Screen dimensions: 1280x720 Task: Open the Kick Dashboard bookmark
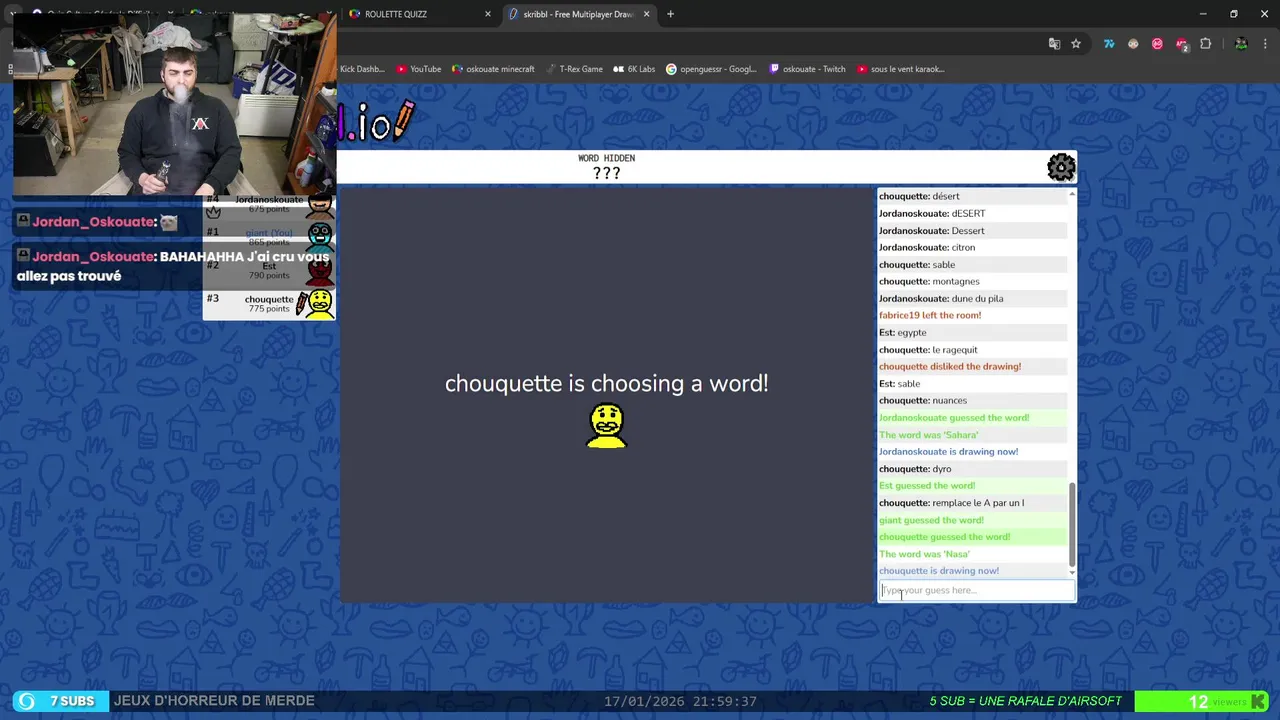pyautogui.click(x=362, y=69)
